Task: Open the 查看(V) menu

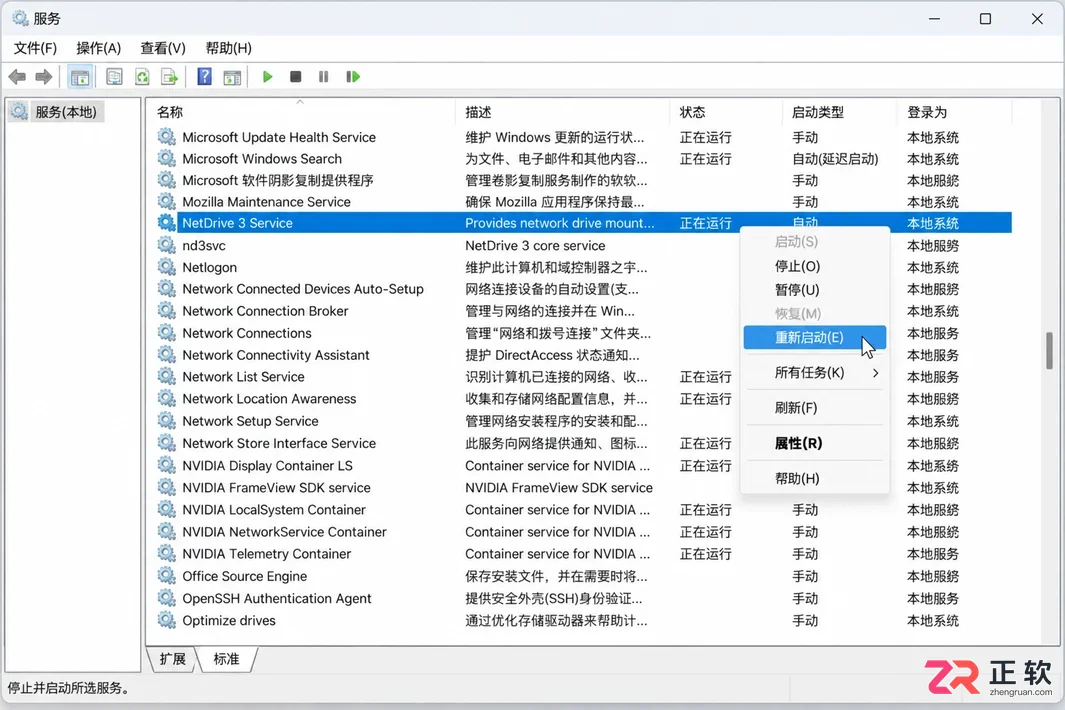Action: pyautogui.click(x=163, y=48)
